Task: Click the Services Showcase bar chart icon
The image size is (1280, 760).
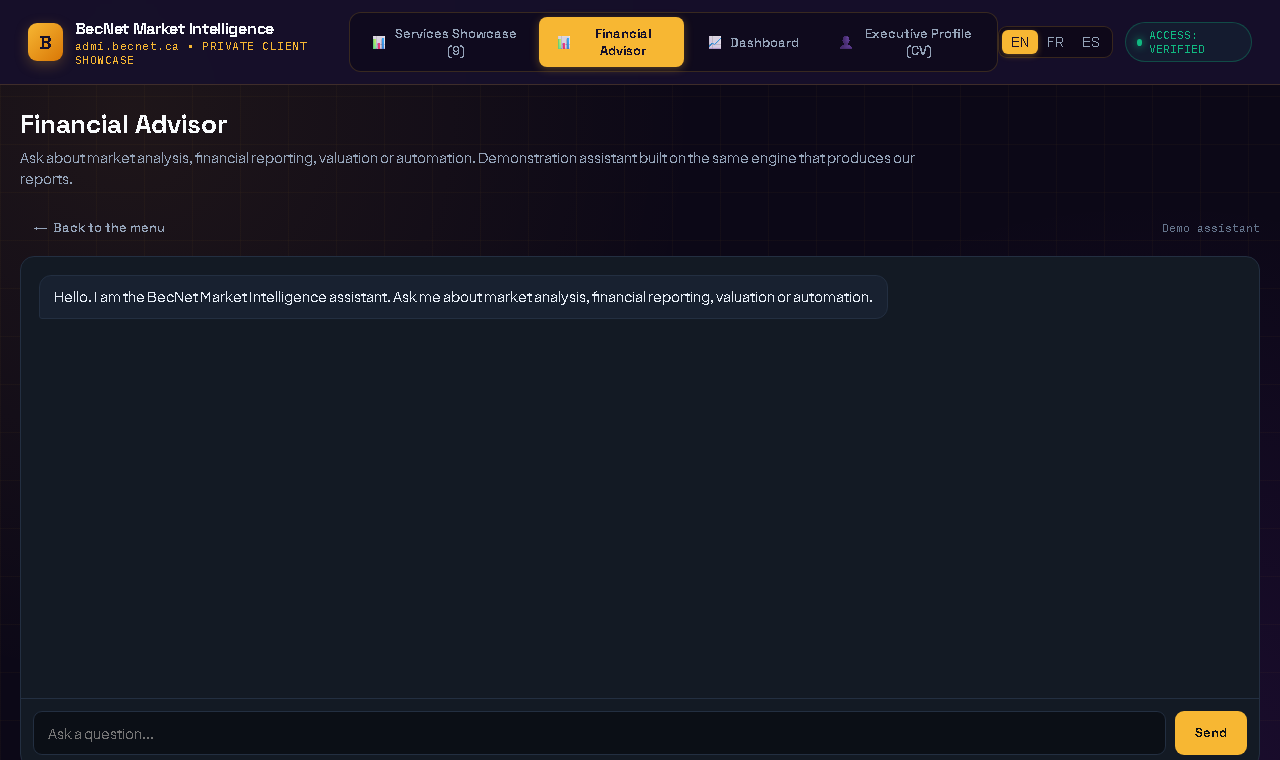Action: [x=379, y=42]
